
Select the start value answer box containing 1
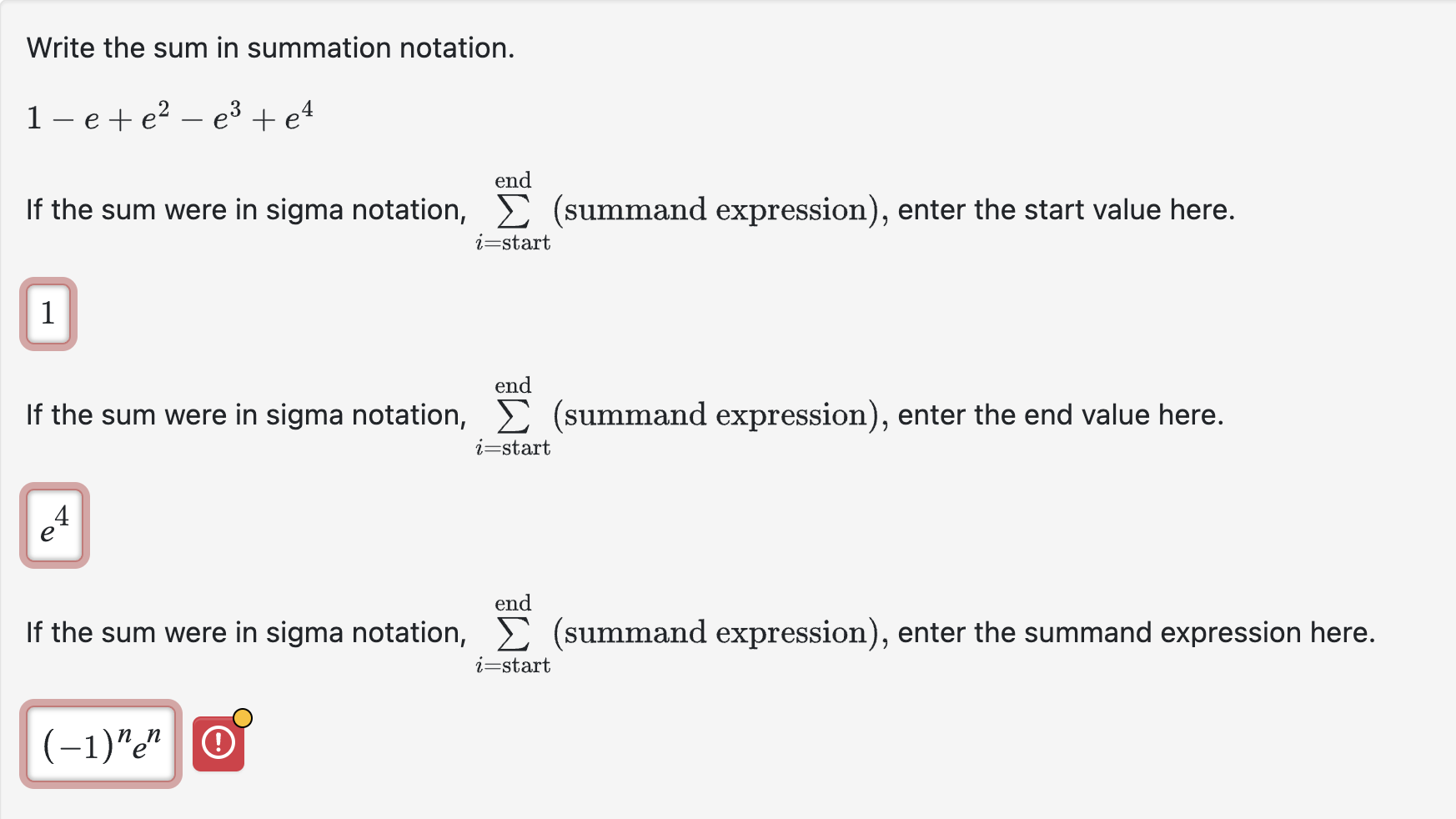48,314
